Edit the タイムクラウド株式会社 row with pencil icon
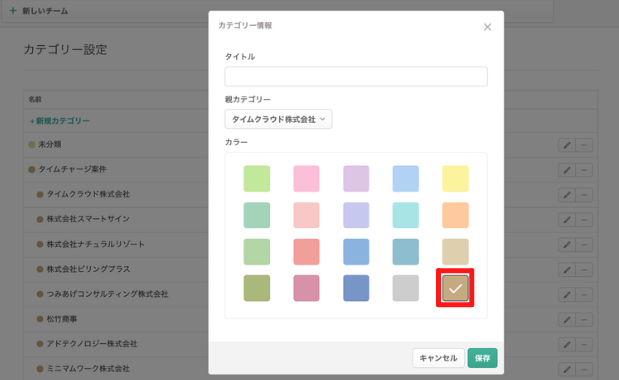Screen dimensions: 619x380 567,195
